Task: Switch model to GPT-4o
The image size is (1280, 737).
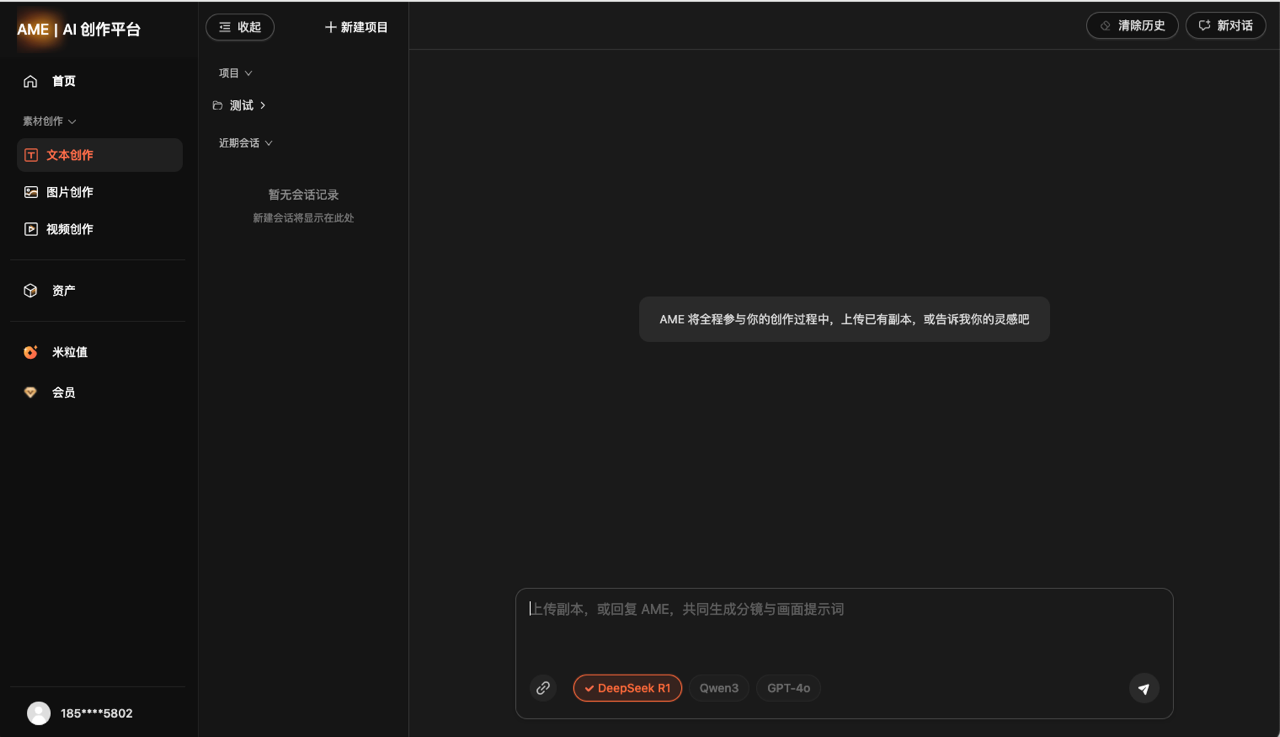Action: 788,688
